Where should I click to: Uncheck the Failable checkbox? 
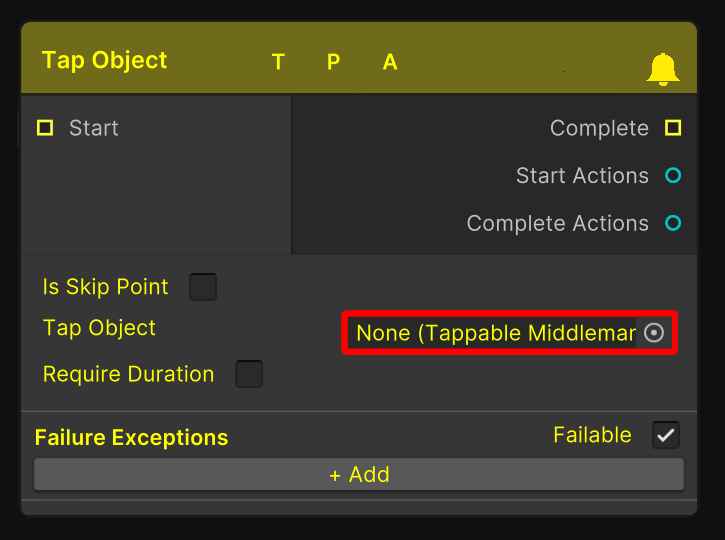tap(666, 435)
